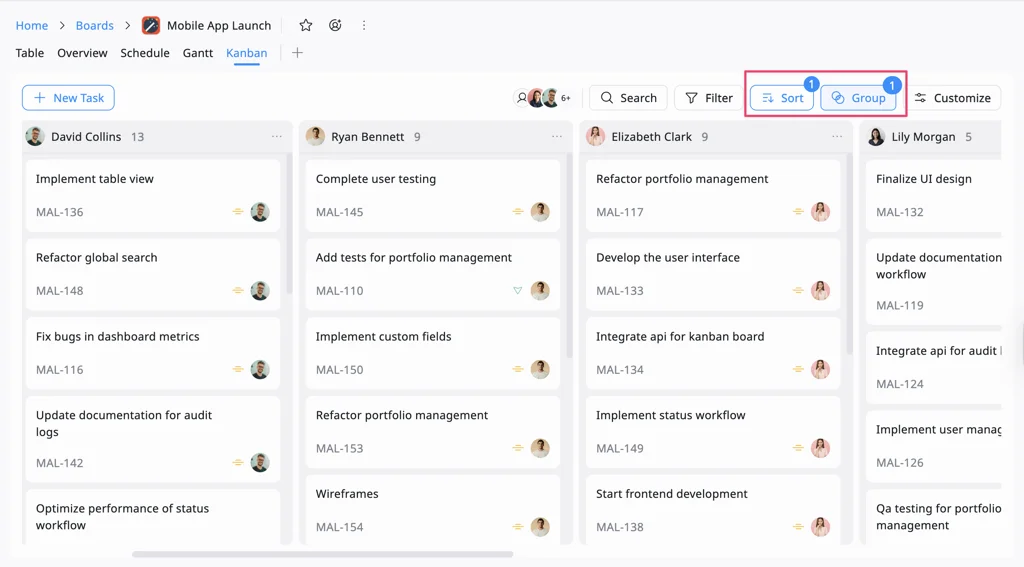Open Refactor global search card
The height and width of the screenshot is (567, 1024).
point(153,274)
